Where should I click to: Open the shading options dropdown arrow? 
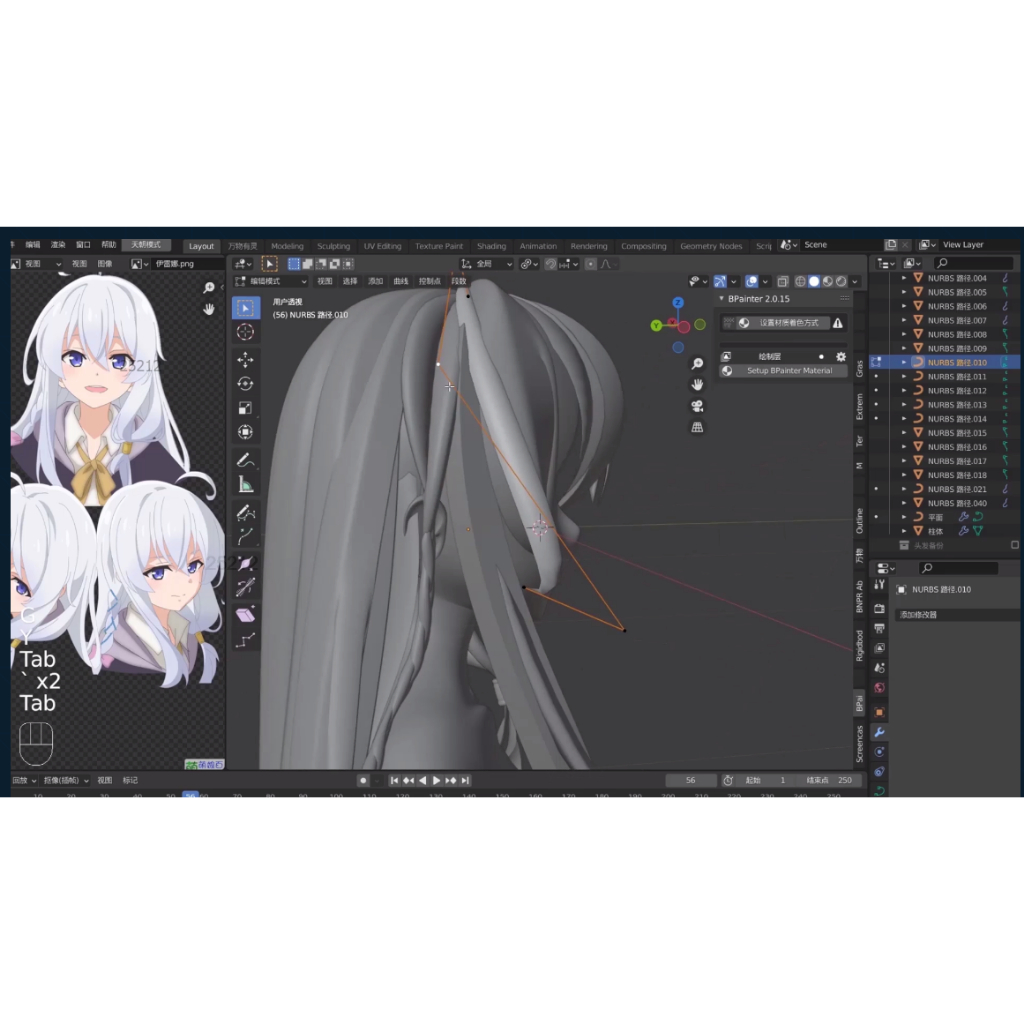click(x=855, y=281)
